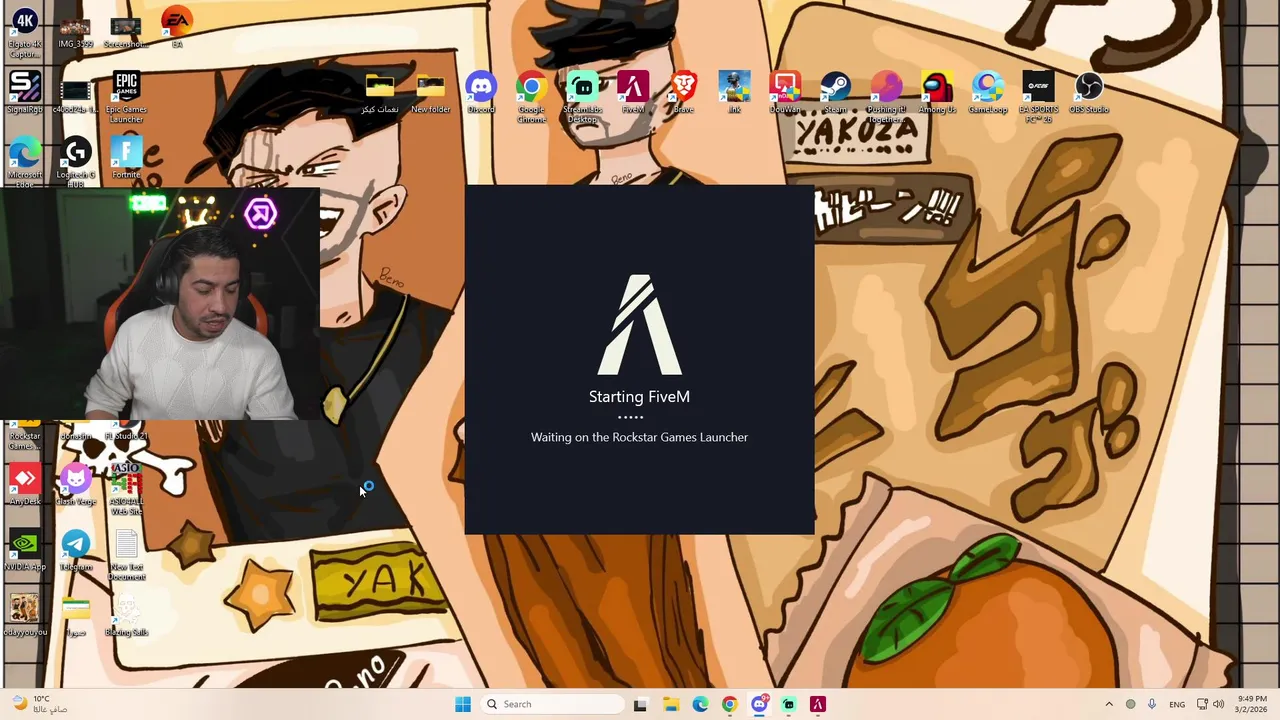Select the FiveM desktop shortcut
This screenshot has height=720, width=1280.
click(633, 93)
